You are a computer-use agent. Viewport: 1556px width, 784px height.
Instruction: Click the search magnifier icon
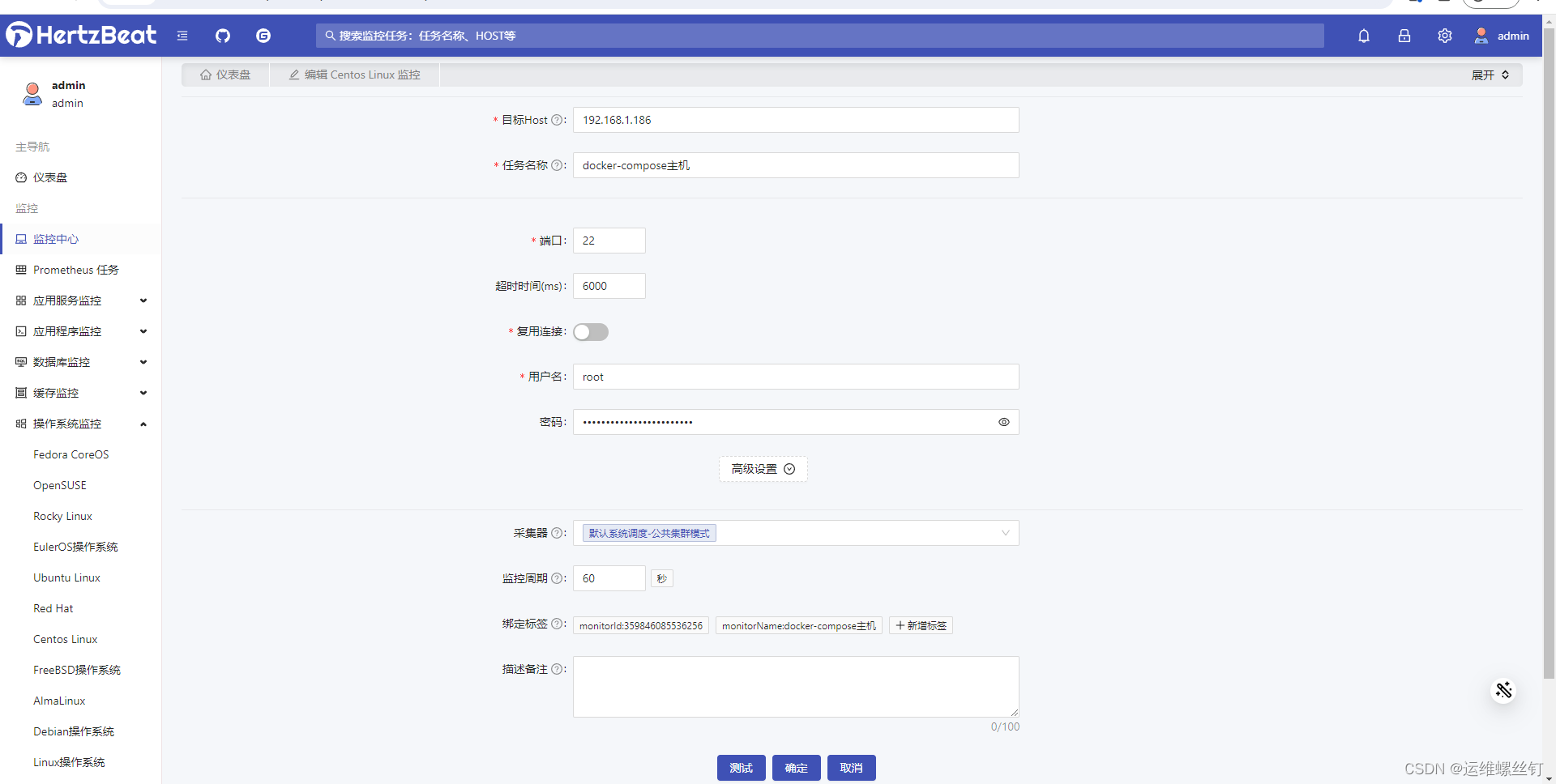(330, 36)
